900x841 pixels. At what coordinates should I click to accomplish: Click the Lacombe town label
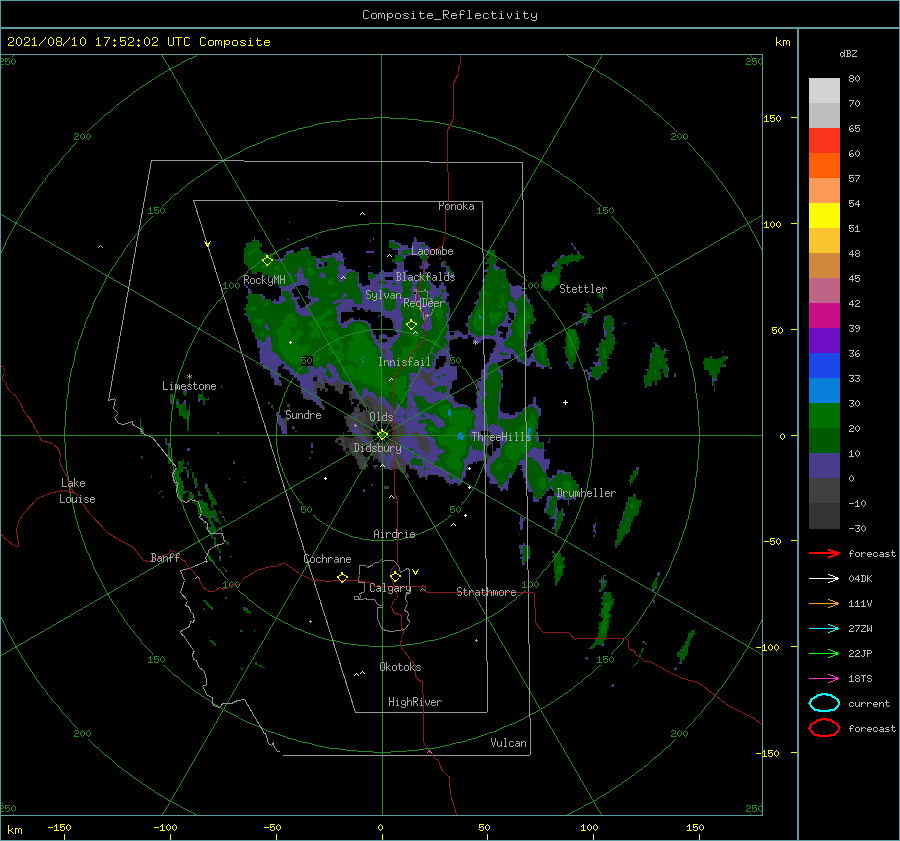(x=432, y=251)
